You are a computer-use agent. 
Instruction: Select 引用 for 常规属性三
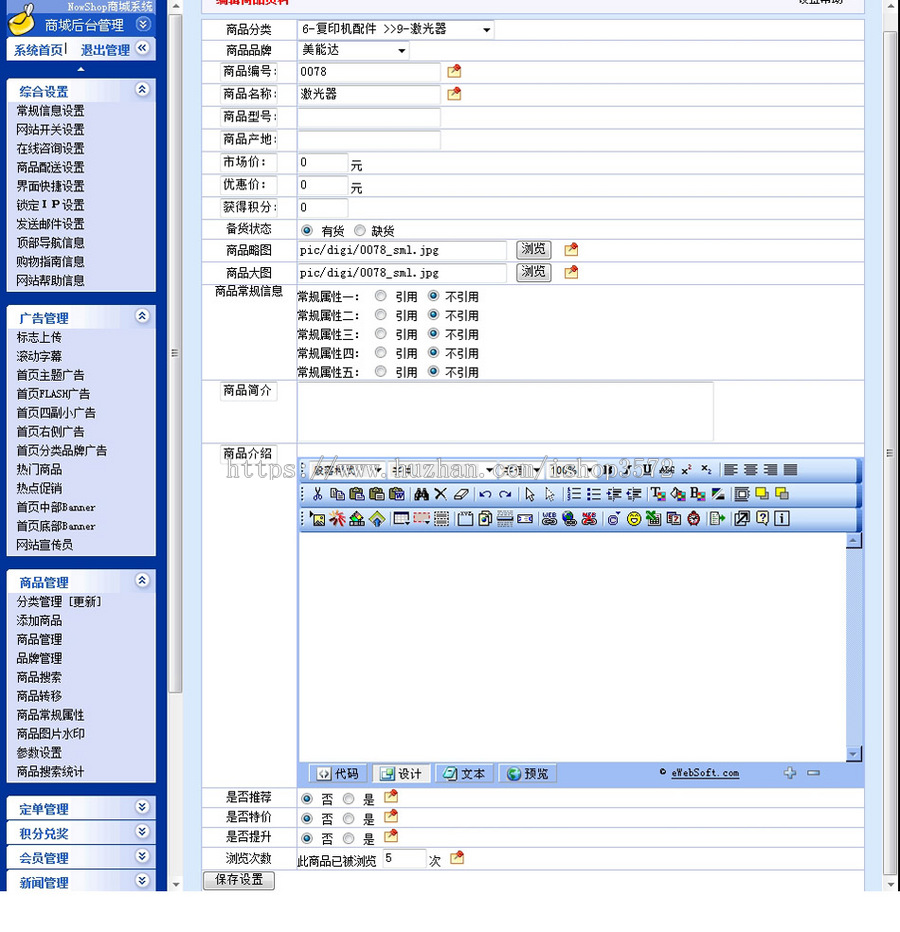pyautogui.click(x=380, y=334)
